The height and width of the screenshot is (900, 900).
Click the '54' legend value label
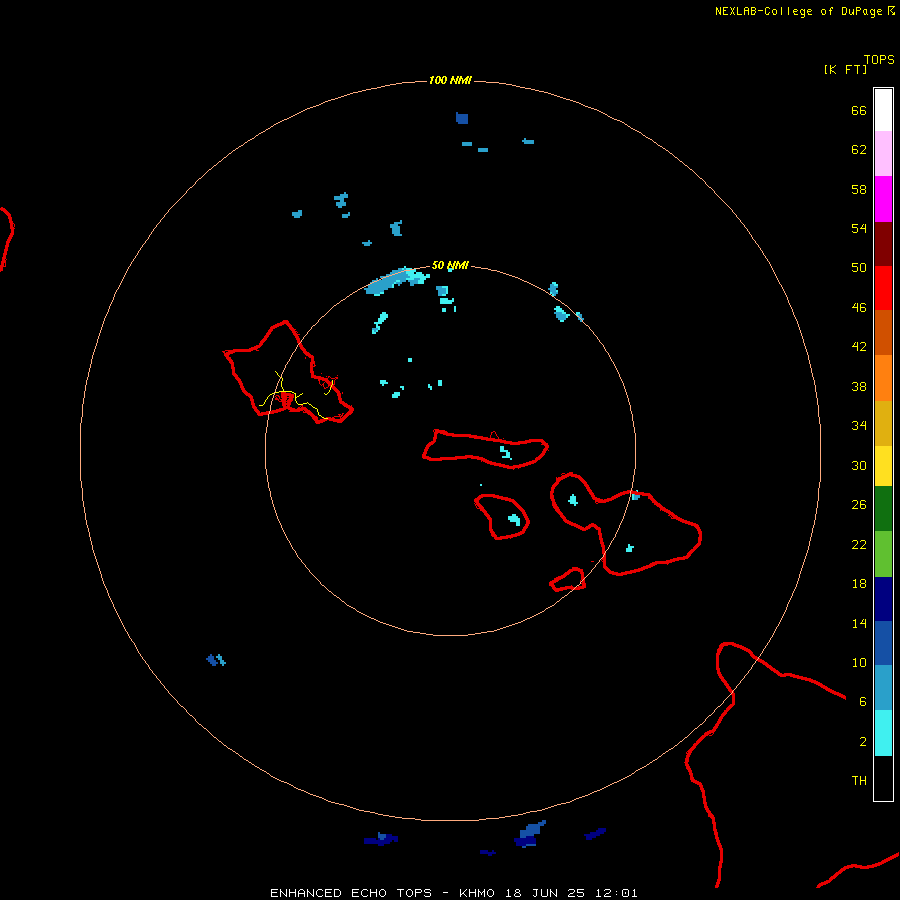coord(859,228)
